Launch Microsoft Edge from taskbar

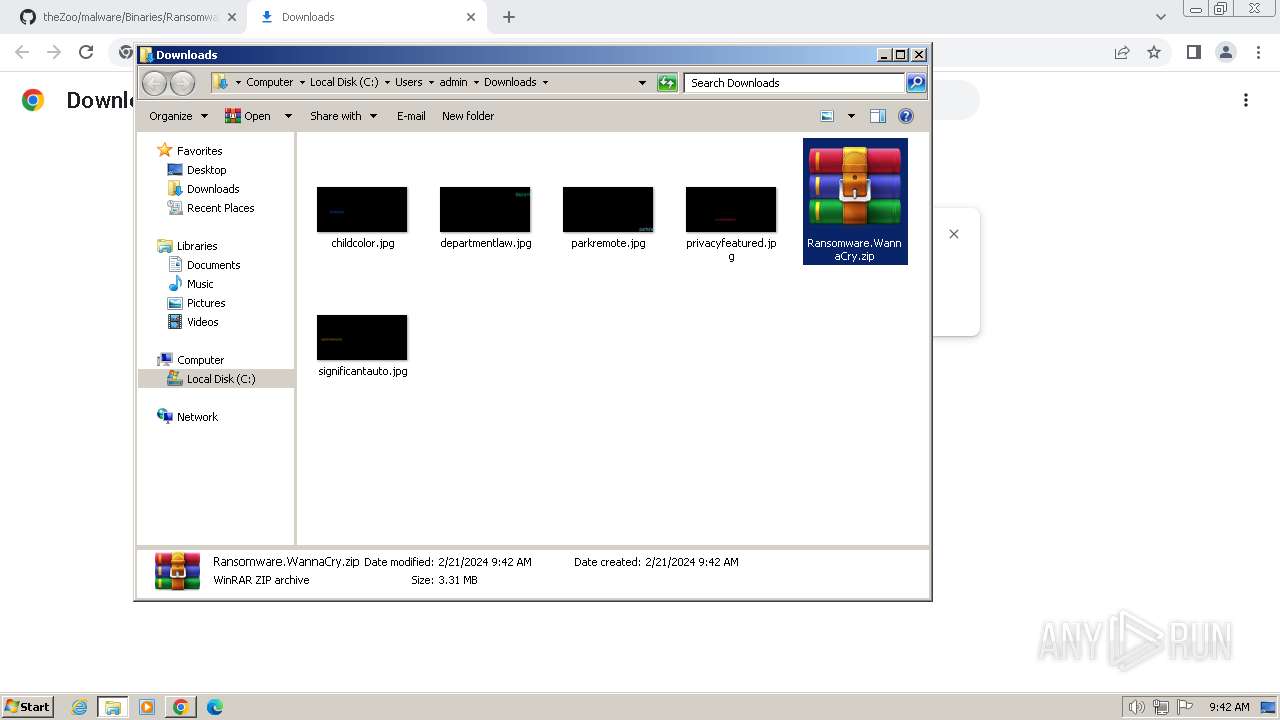pyautogui.click(x=214, y=707)
